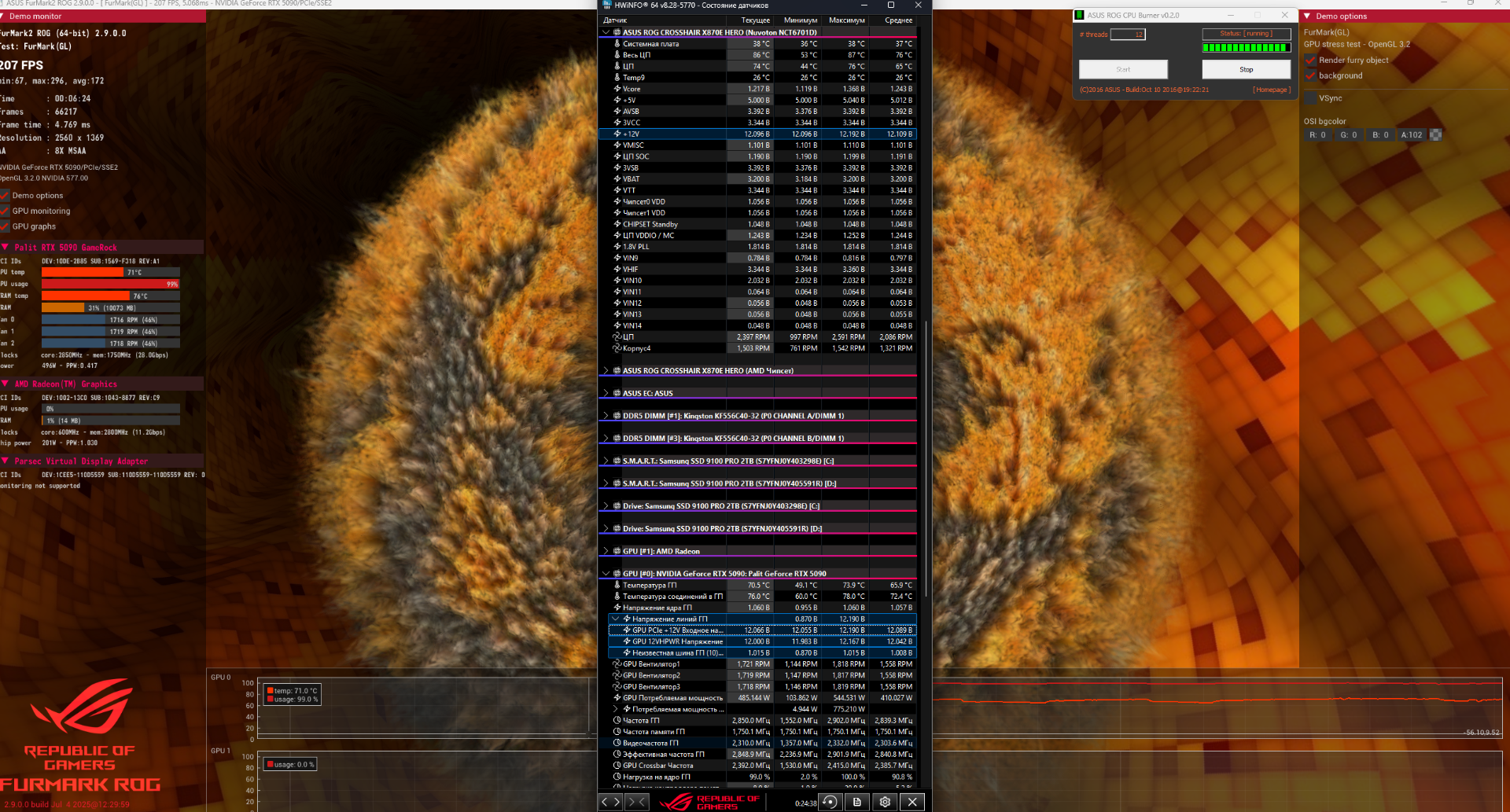
Task: Click the 0:24:38 elapsed timer in HWiNFO
Action: [805, 803]
